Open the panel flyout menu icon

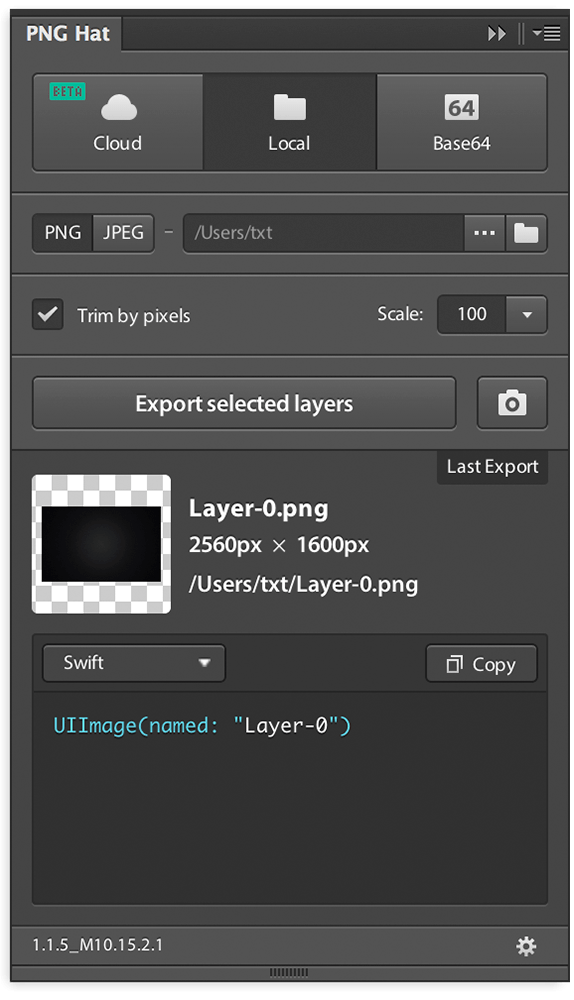pyautogui.click(x=547, y=33)
